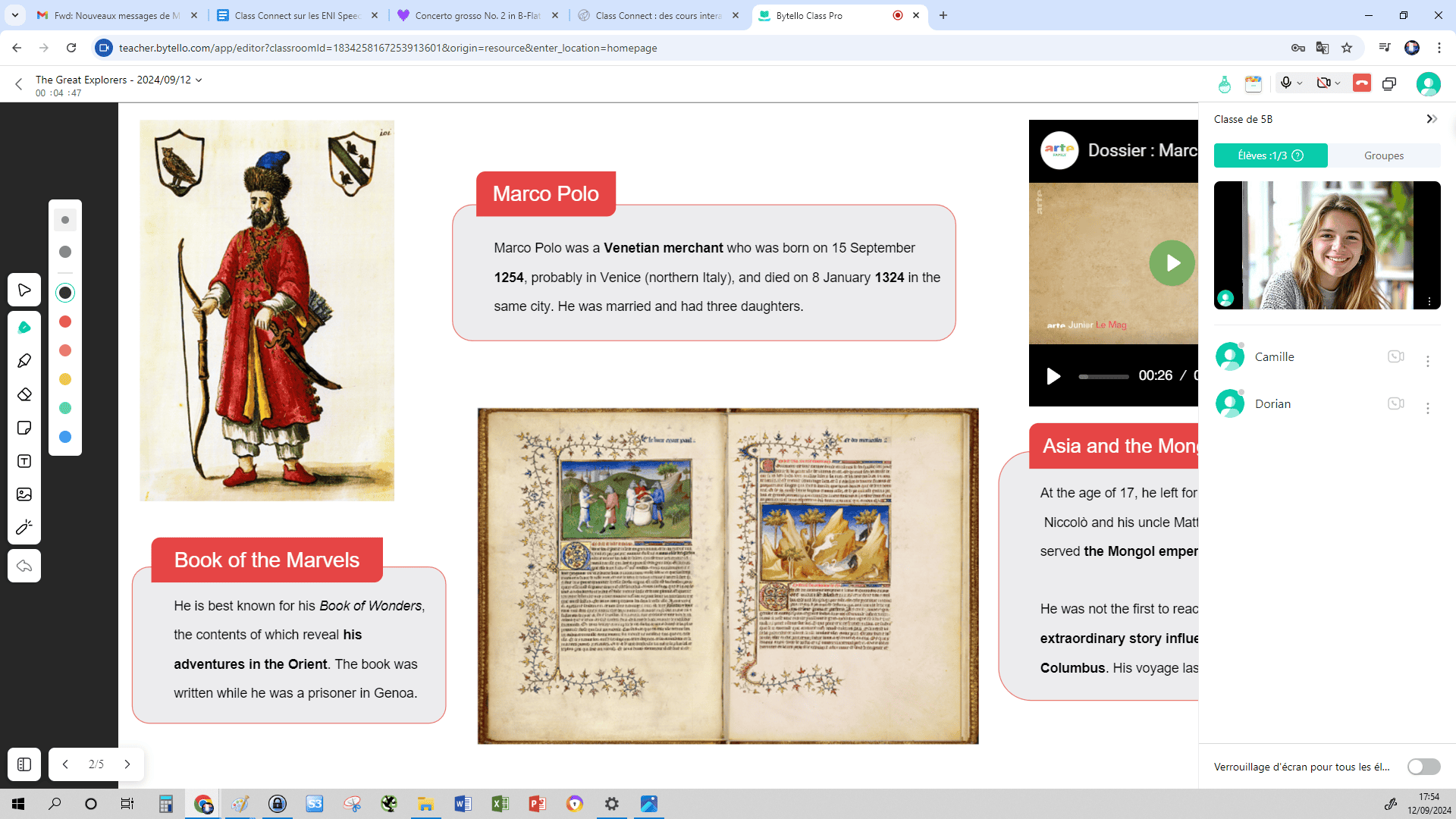Open more options for Camille
The width and height of the screenshot is (1456, 819).
(x=1428, y=362)
